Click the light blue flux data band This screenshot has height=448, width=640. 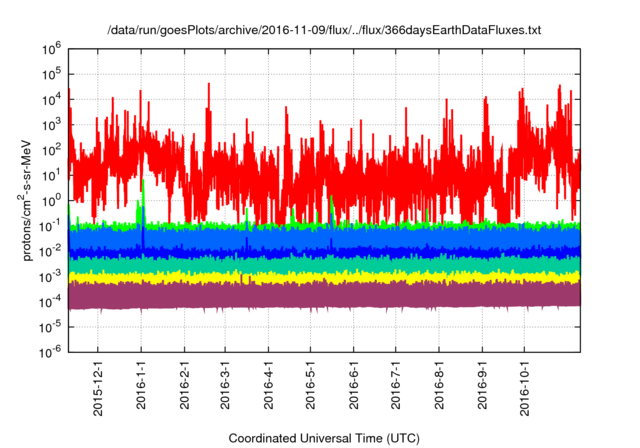324,238
